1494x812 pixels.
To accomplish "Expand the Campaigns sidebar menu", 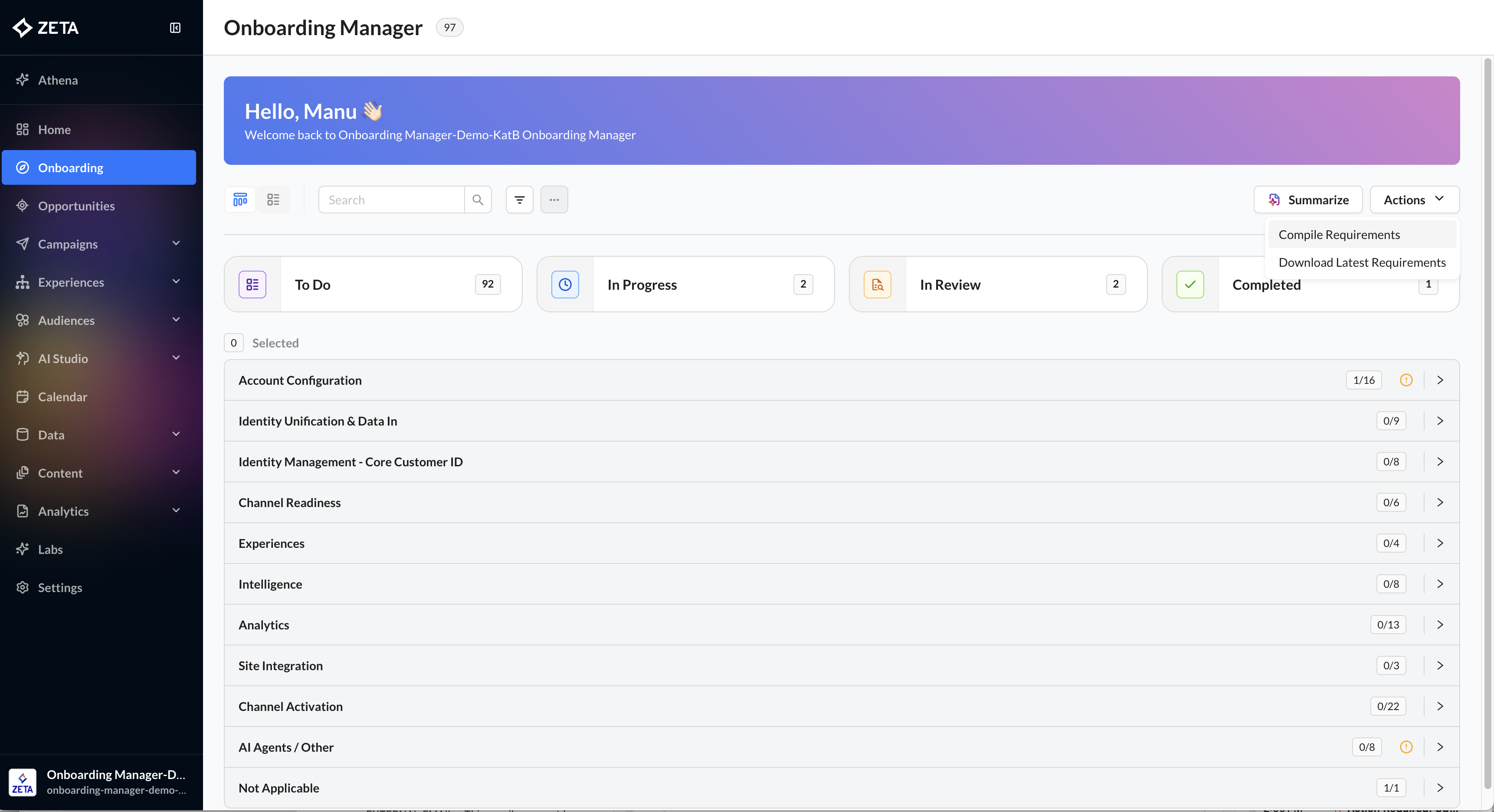I will [x=176, y=244].
